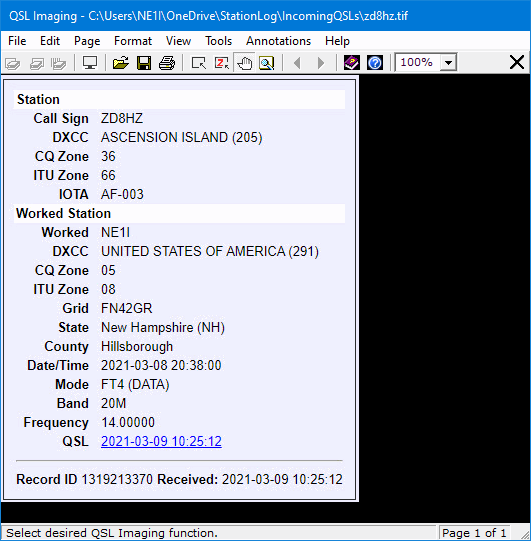
Task: Open the Help menu
Action: coord(337,41)
